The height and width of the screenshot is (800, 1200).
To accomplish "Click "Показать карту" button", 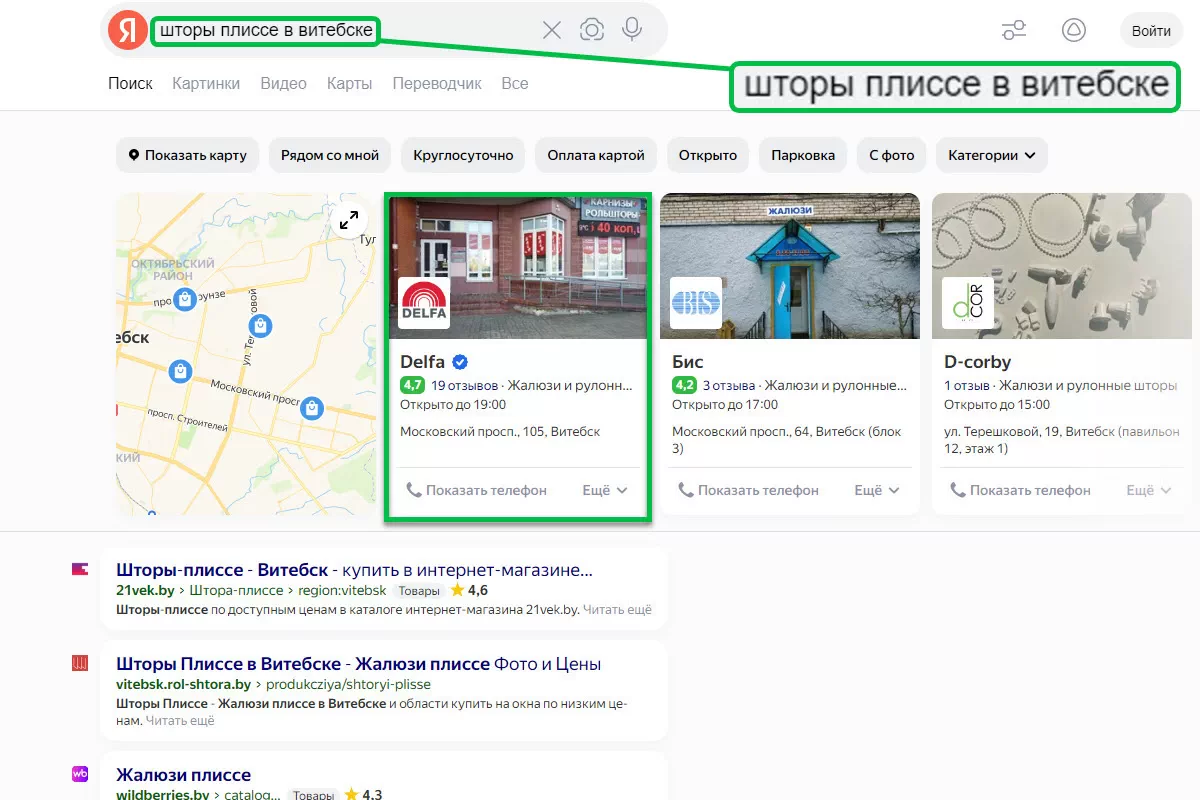I will pos(187,155).
